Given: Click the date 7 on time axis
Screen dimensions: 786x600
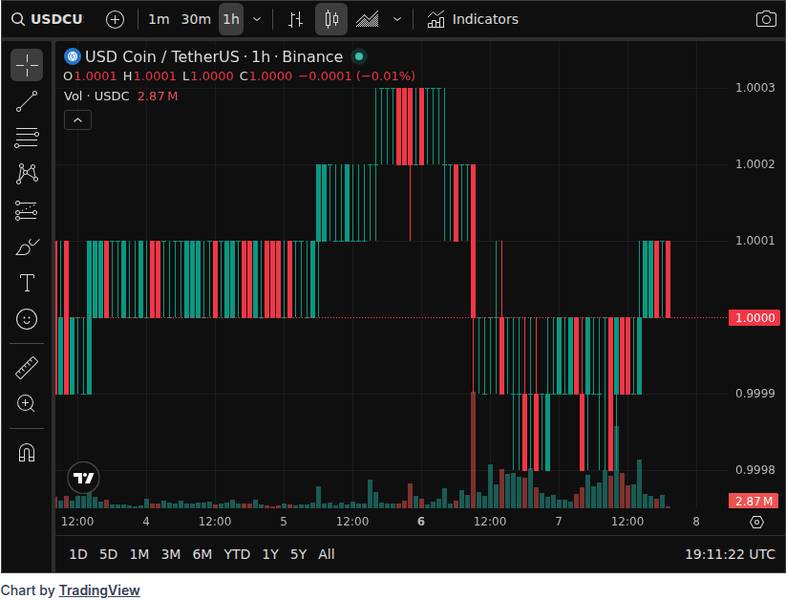Looking at the screenshot, I should click(558, 521).
